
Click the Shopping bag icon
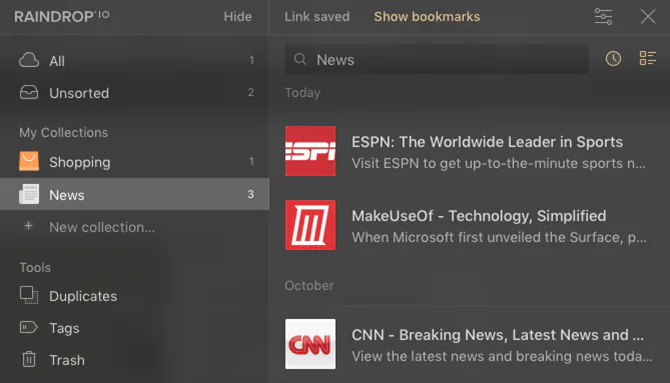[29, 162]
